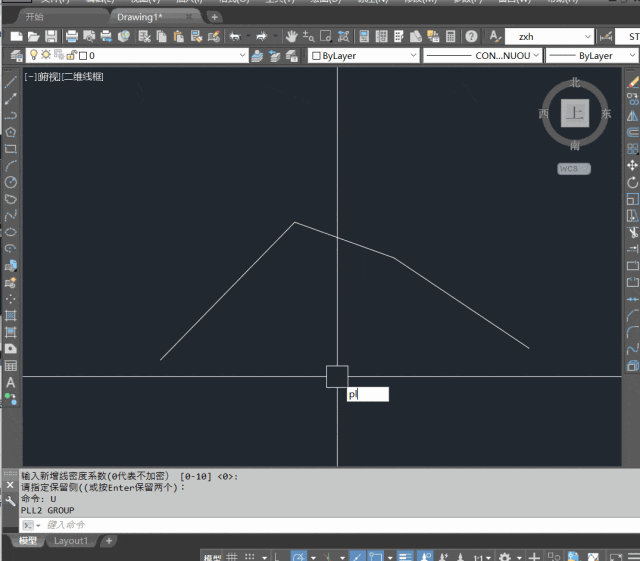
Task: Select the Rectangle draw tool
Action: click(x=11, y=149)
